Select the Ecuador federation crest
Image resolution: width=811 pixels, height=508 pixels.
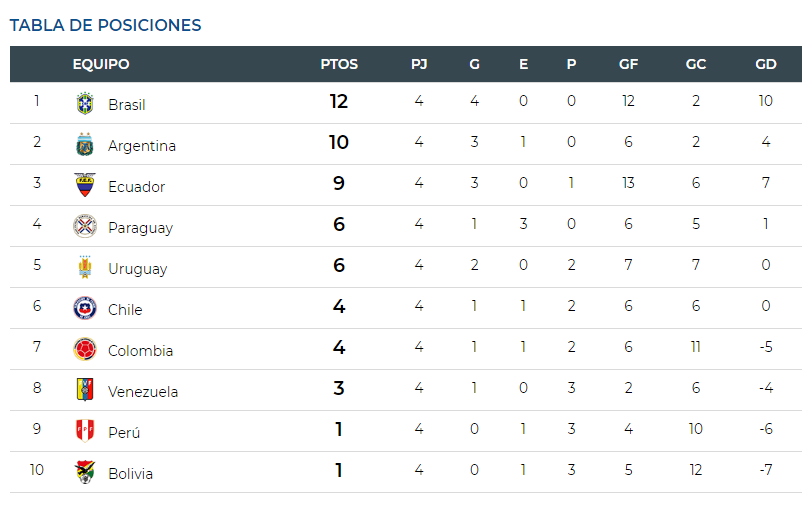click(85, 185)
